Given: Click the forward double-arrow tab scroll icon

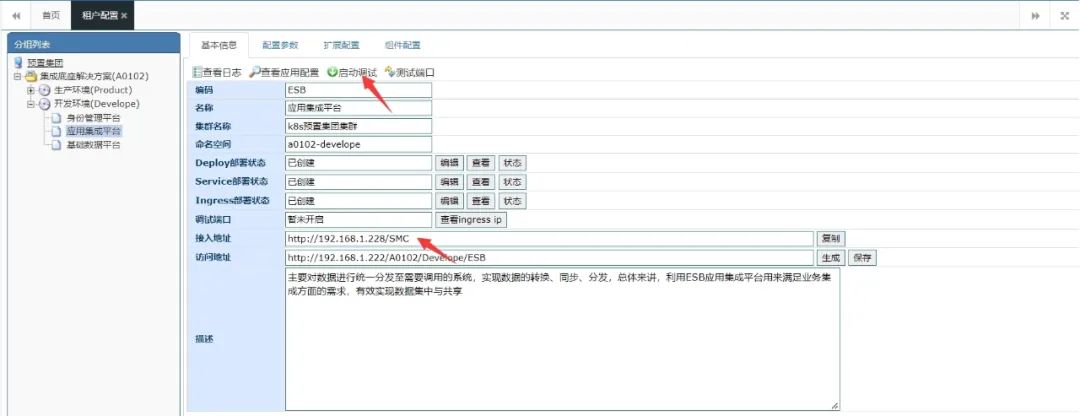Looking at the screenshot, I should point(1035,15).
